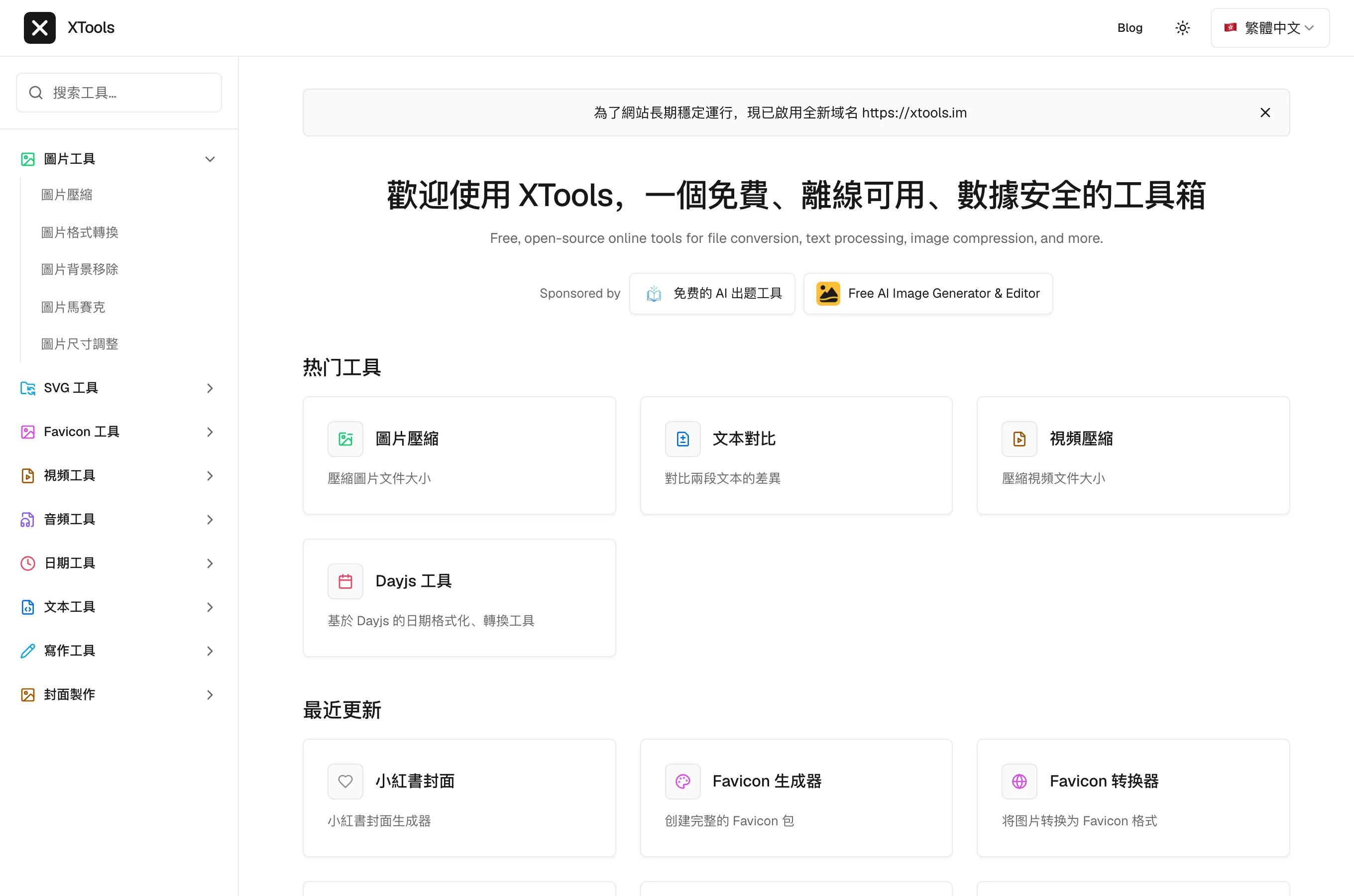Click the 音頻工具 headphone icon
Screen dimensions: 1354x896
[x=27, y=519]
